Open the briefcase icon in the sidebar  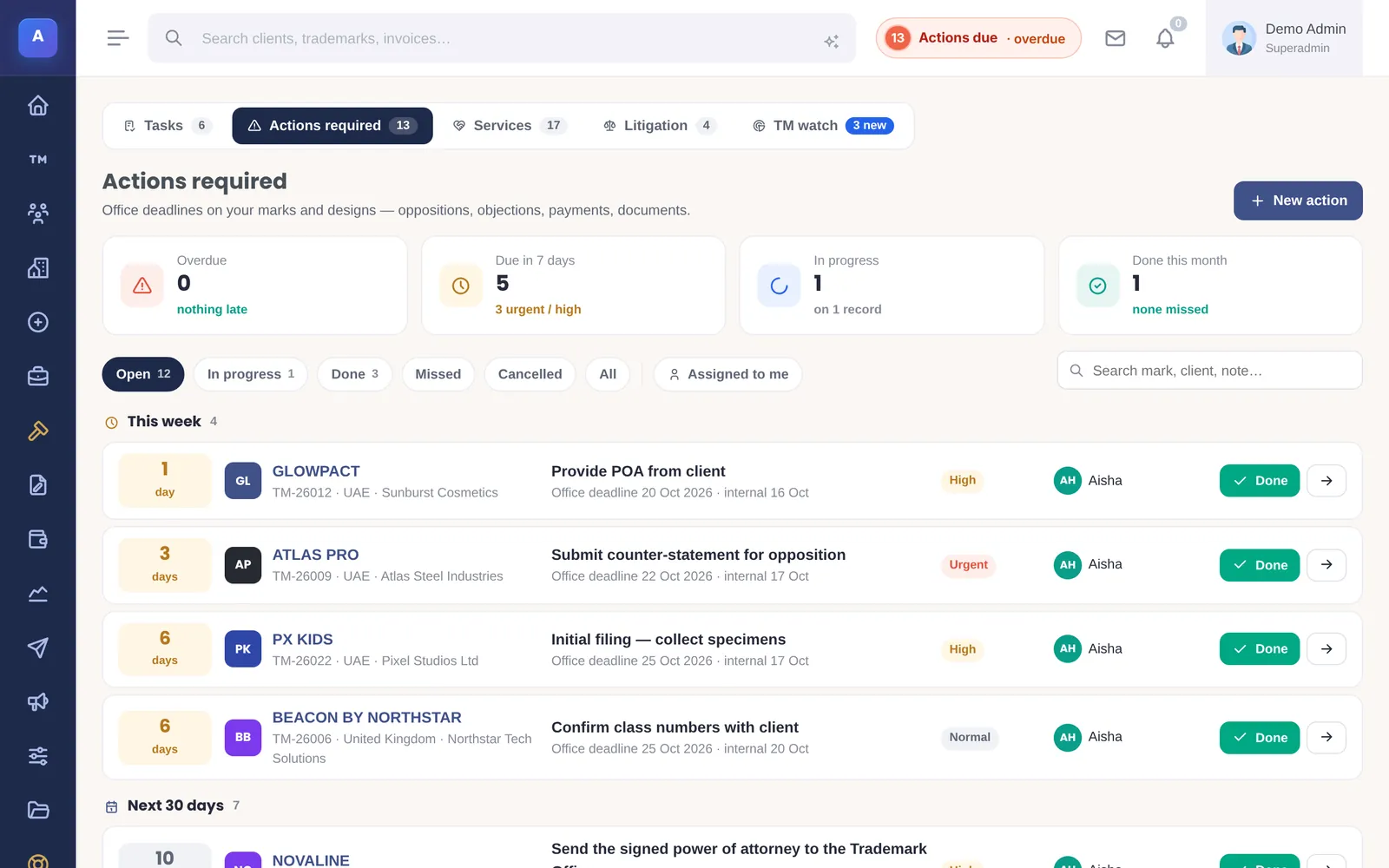coord(37,377)
